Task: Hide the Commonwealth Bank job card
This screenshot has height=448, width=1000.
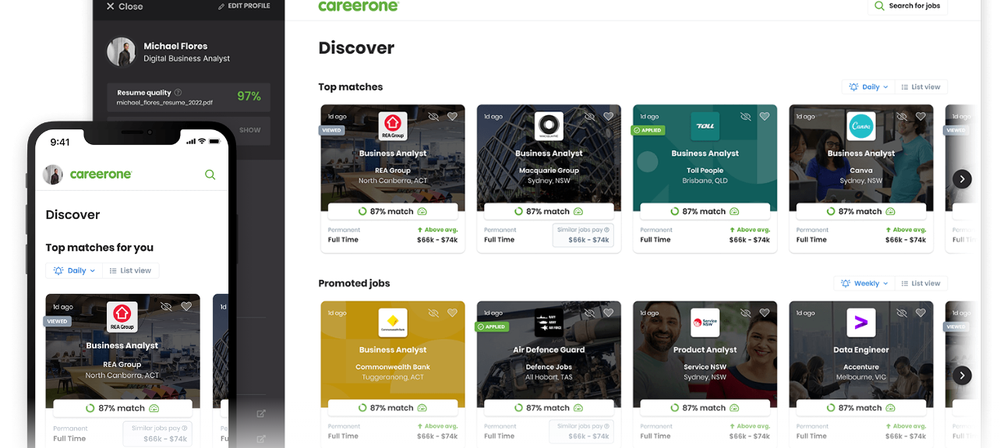Action: pos(434,313)
